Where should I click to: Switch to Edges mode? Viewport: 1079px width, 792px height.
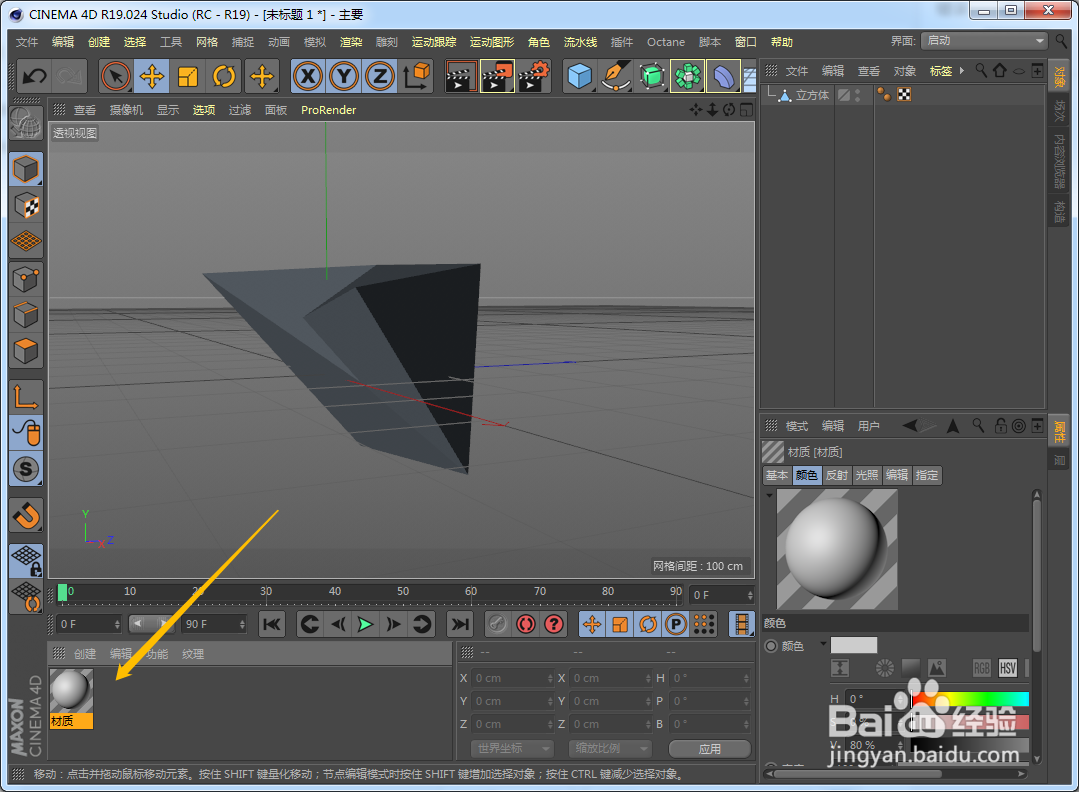tap(26, 315)
